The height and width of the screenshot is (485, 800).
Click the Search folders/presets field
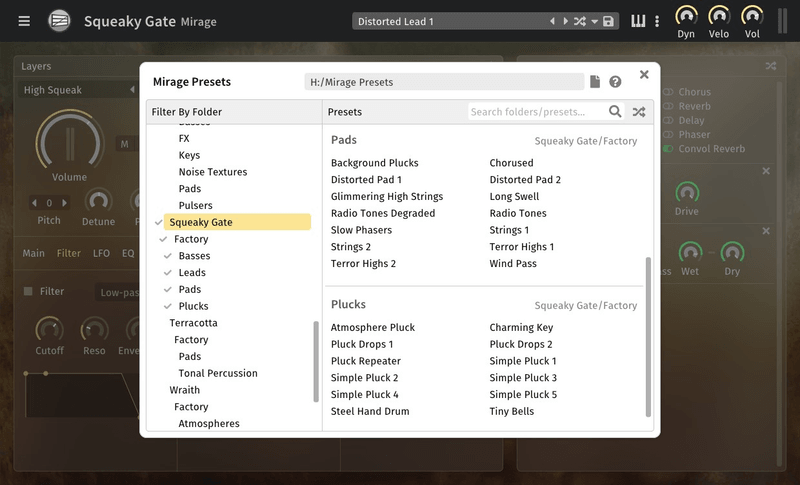point(536,112)
